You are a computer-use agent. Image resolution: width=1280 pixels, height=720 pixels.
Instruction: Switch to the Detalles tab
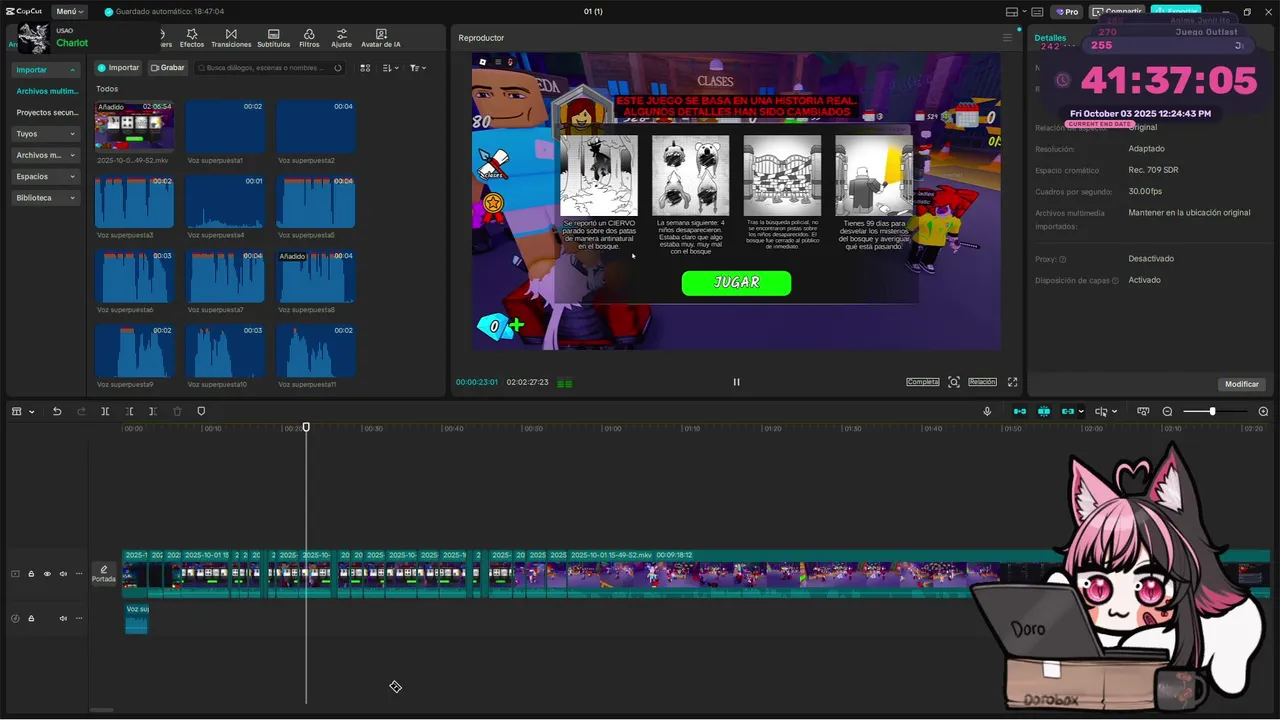point(1050,38)
